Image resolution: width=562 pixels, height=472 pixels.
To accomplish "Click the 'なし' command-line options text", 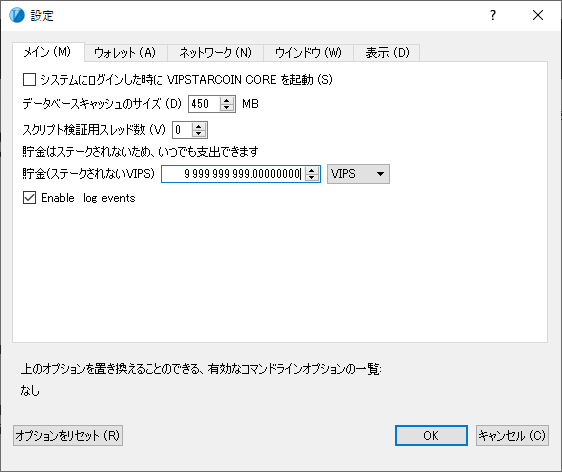I will pyautogui.click(x=30, y=390).
